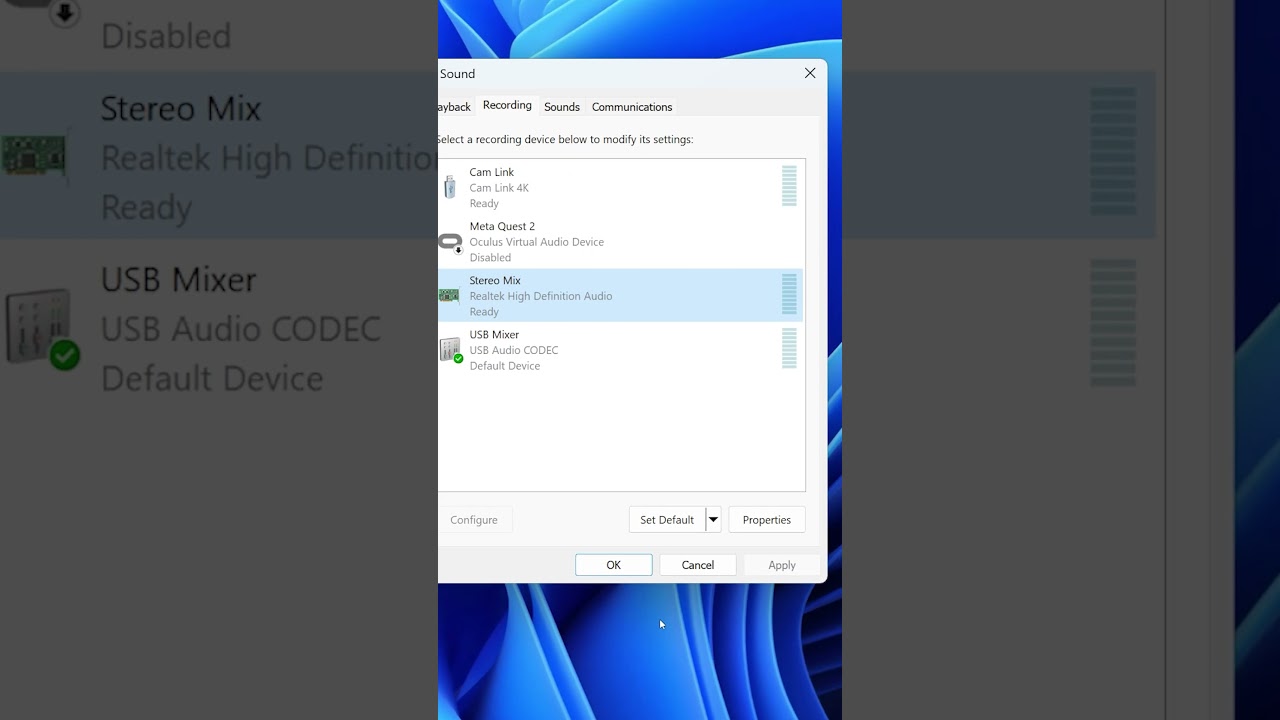
Task: Click the Cancel button
Action: (x=698, y=565)
